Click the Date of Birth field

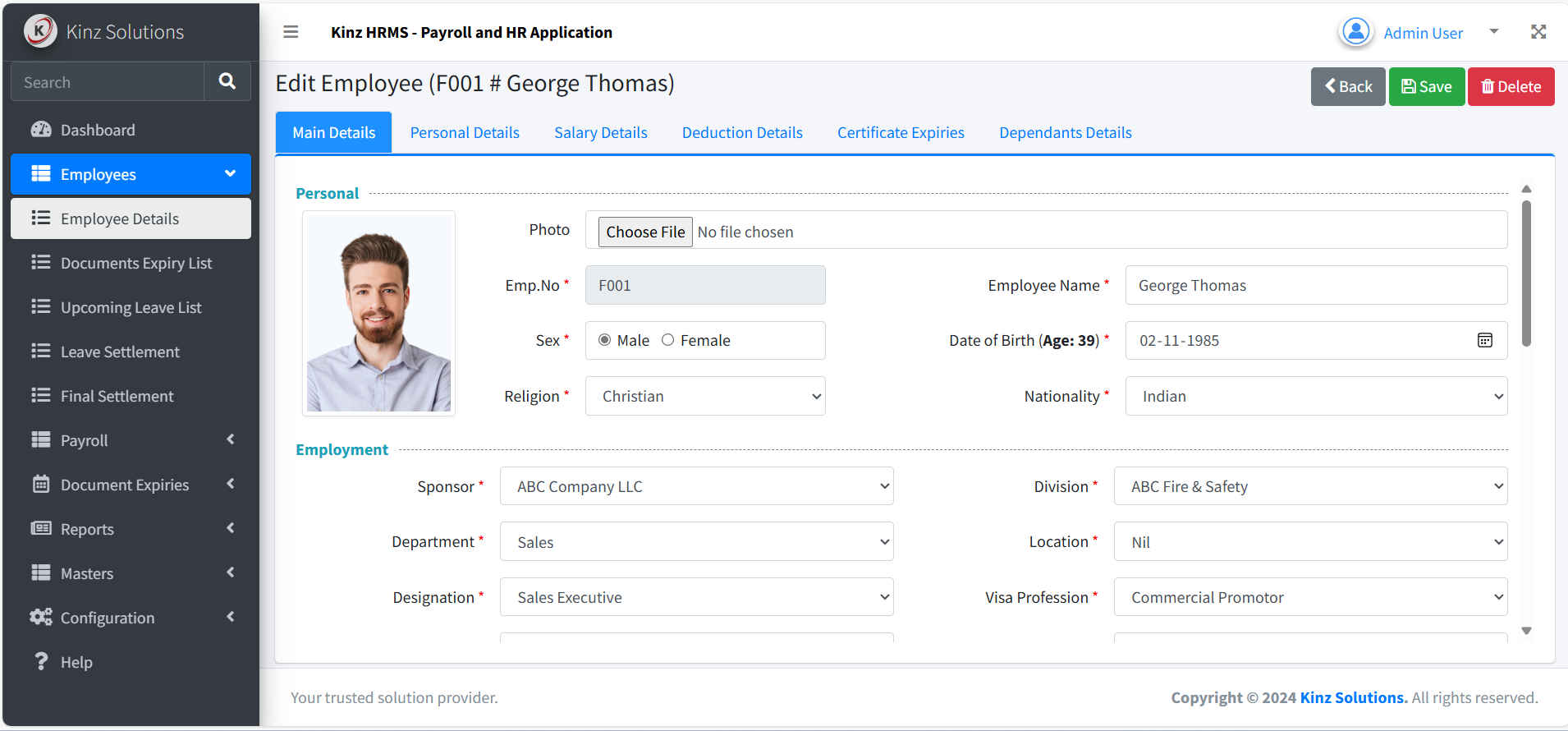(x=1317, y=340)
